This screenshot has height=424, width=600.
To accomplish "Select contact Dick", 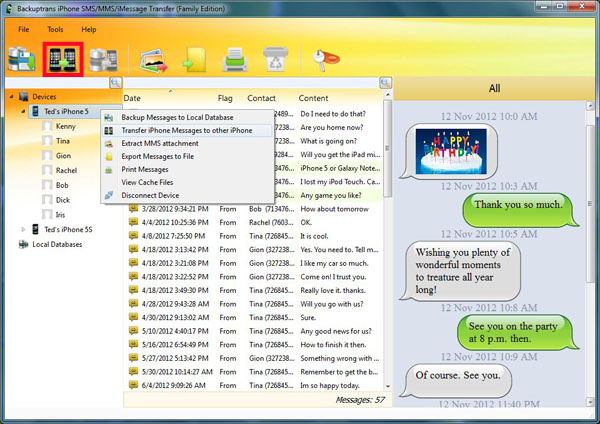I will click(x=63, y=200).
